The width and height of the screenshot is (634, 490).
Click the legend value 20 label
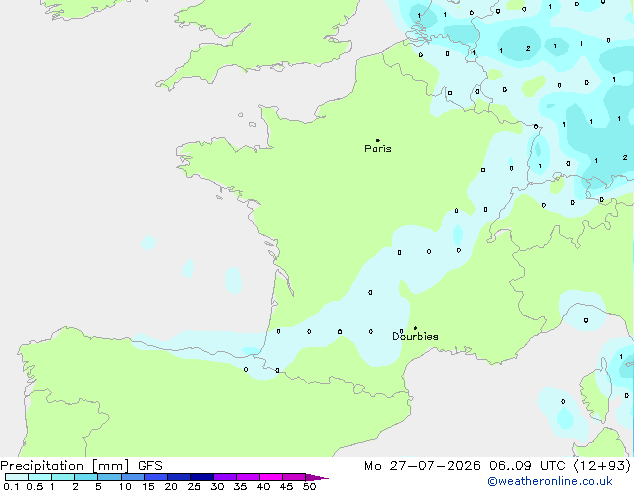(171, 486)
